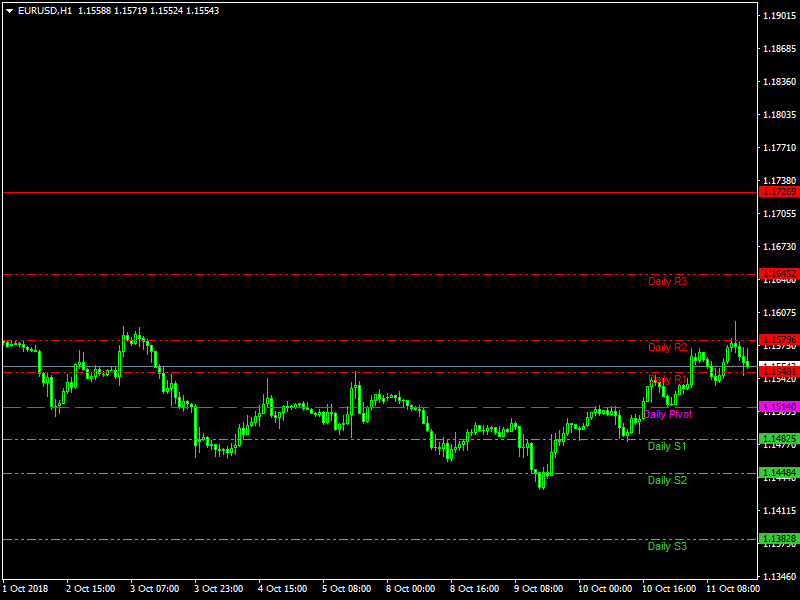Screen dimensions: 800x600
Task: Click the red 1.15796 price tag
Action: pyautogui.click(x=779, y=340)
